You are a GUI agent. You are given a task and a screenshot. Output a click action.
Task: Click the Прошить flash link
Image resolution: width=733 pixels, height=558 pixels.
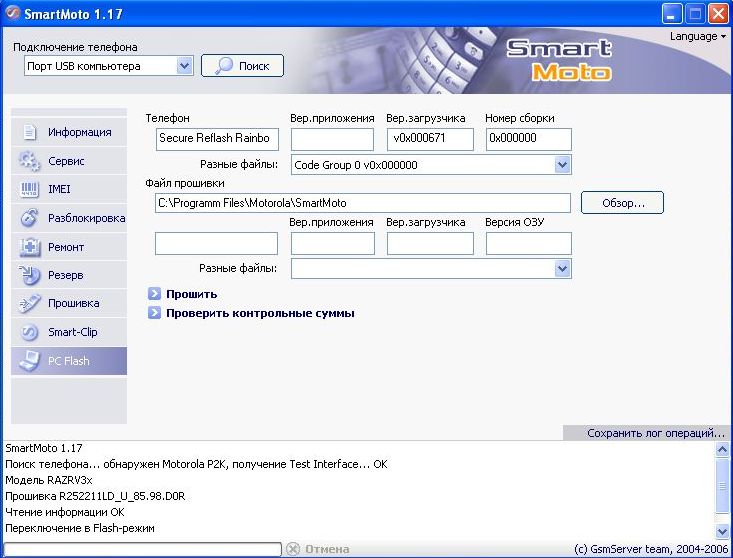click(192, 294)
